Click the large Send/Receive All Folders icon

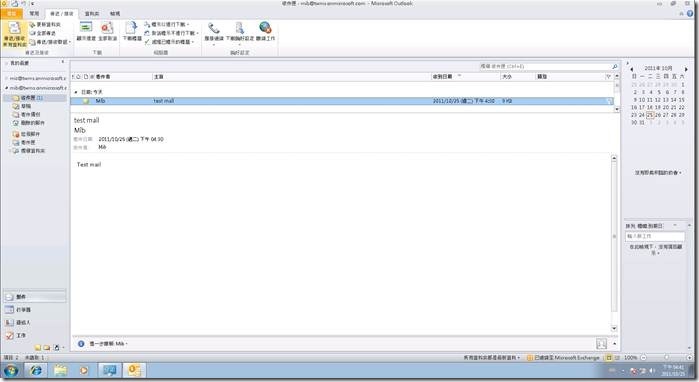click(x=15, y=33)
